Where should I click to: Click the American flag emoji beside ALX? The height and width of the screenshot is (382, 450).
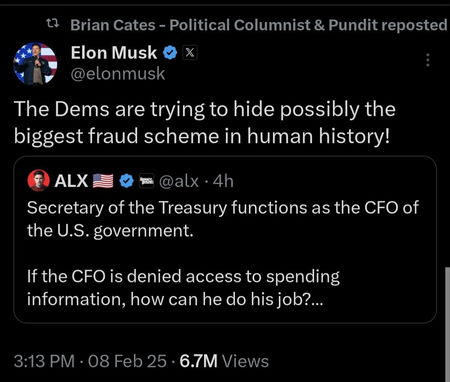point(103,181)
